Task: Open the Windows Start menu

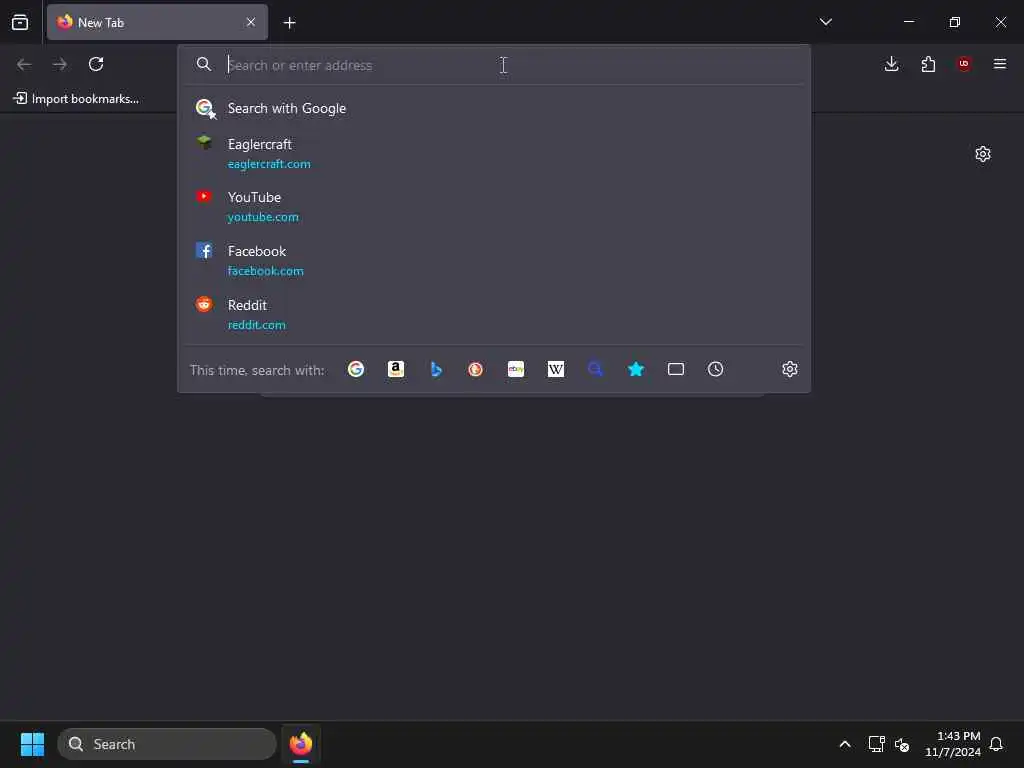Action: (x=32, y=744)
